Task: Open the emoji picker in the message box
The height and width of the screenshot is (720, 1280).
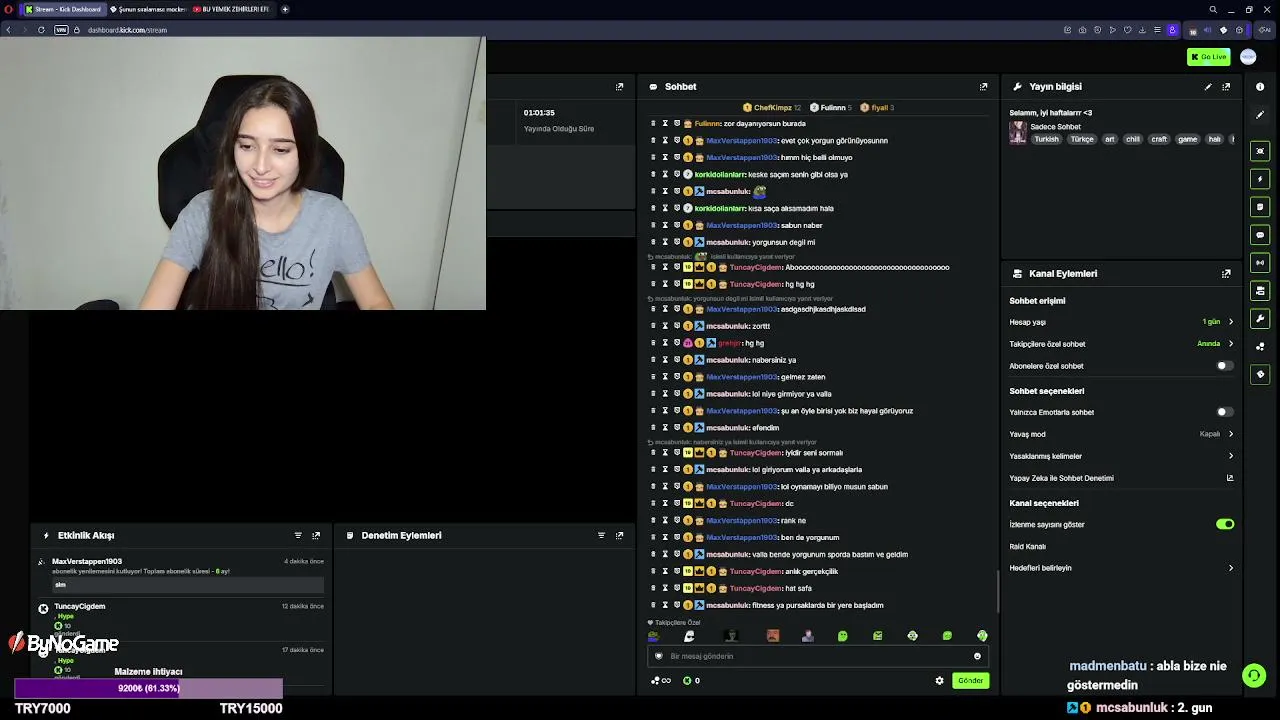Action: (977, 656)
